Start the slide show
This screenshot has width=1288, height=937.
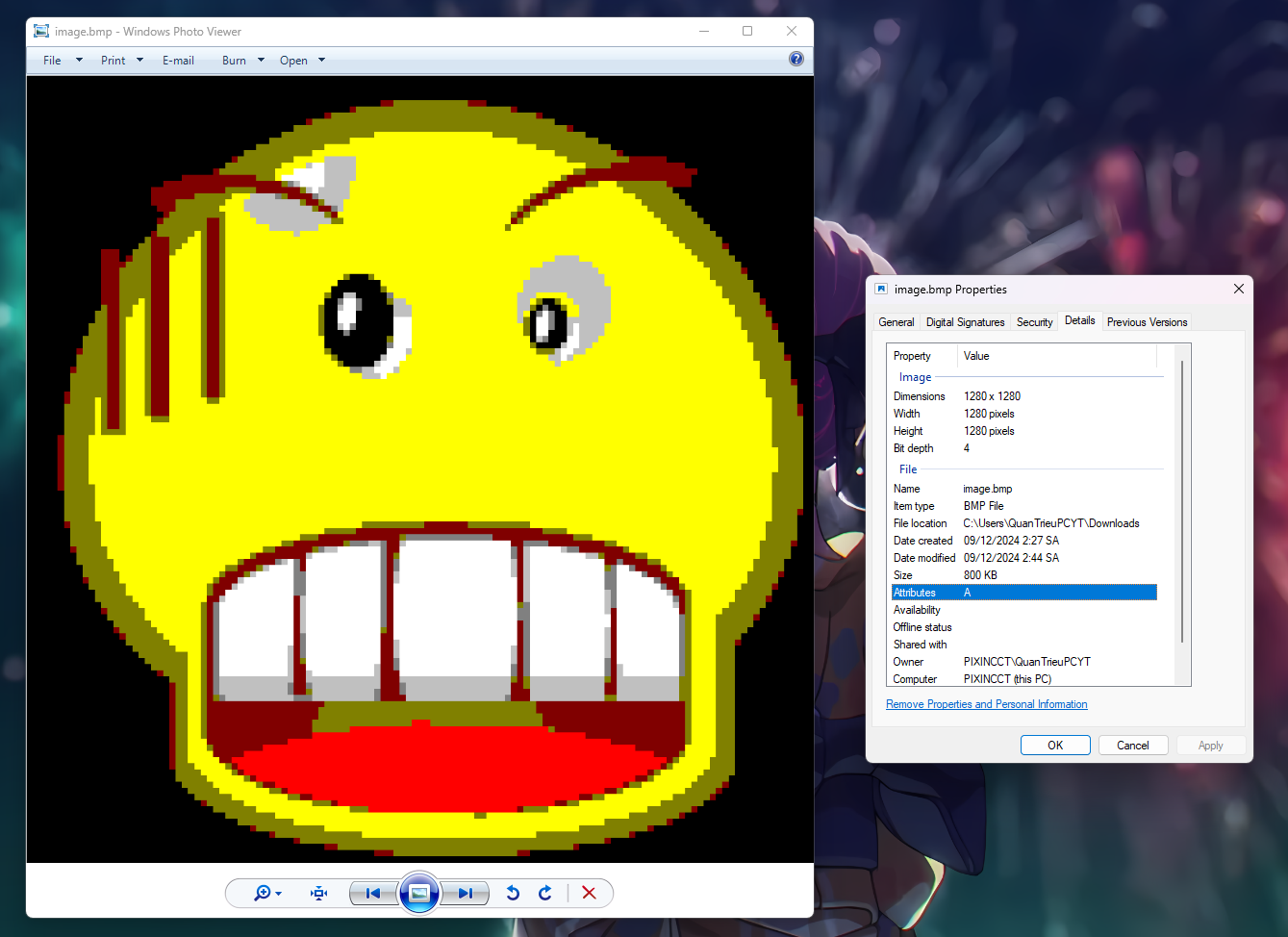click(419, 894)
